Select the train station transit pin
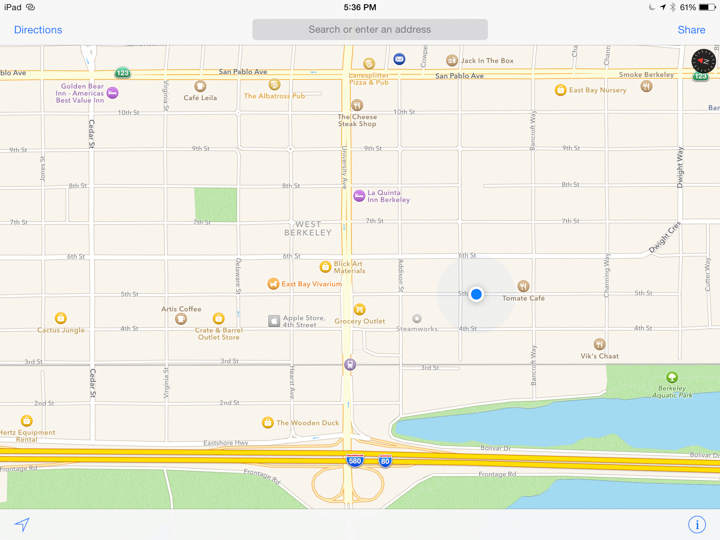 pyautogui.click(x=350, y=365)
